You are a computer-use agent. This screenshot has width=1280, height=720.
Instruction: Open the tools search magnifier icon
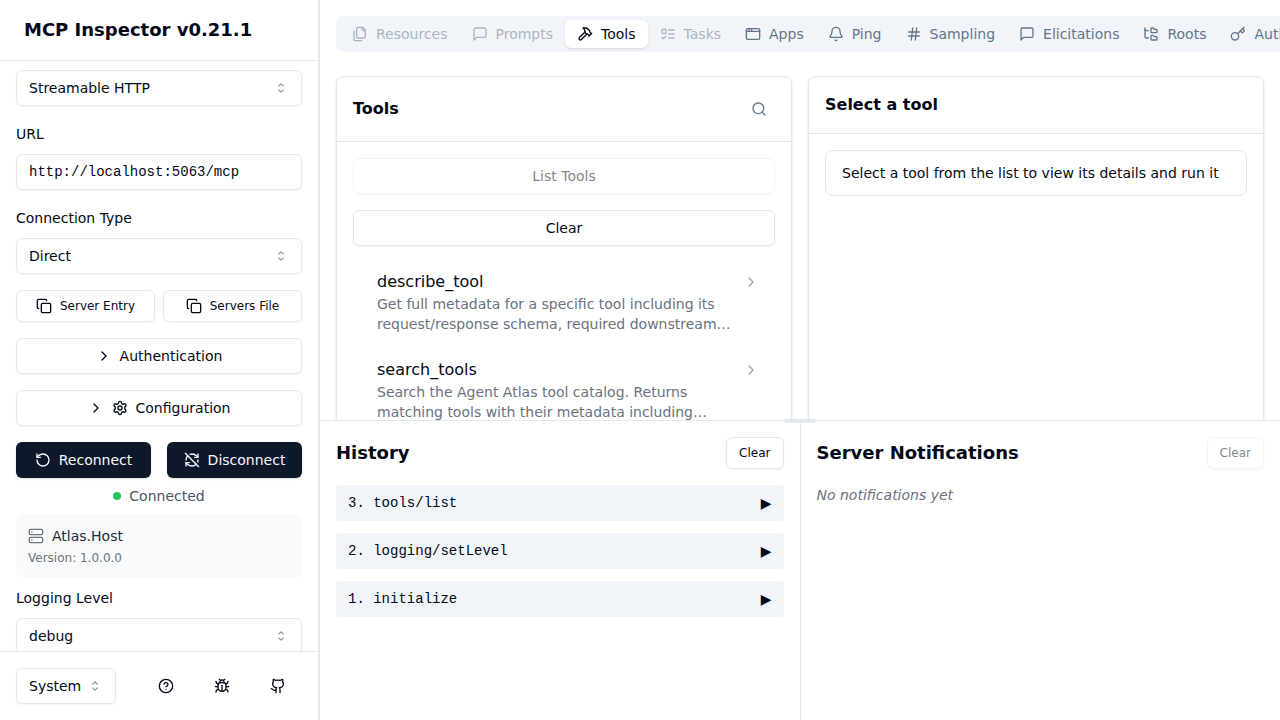click(x=758, y=108)
